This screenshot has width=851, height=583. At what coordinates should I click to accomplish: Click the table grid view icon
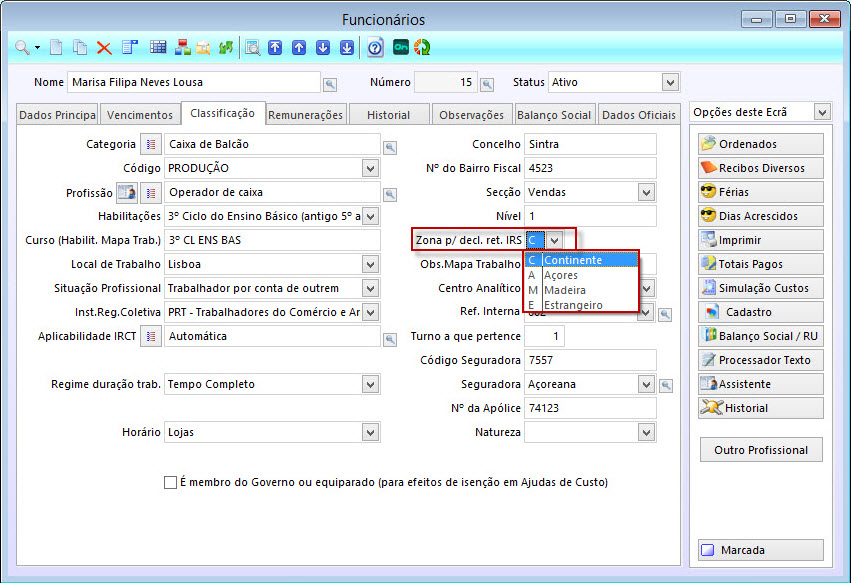pos(158,47)
